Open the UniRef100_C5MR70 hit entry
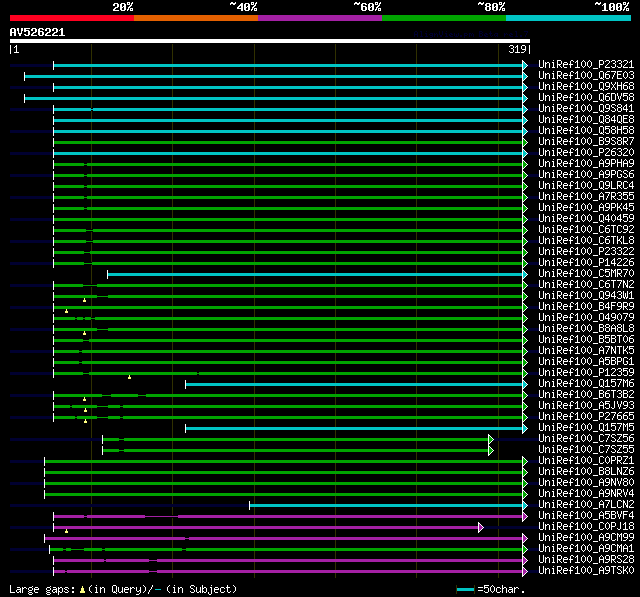Image resolution: width=640 pixels, height=597 pixels. (x=585, y=274)
